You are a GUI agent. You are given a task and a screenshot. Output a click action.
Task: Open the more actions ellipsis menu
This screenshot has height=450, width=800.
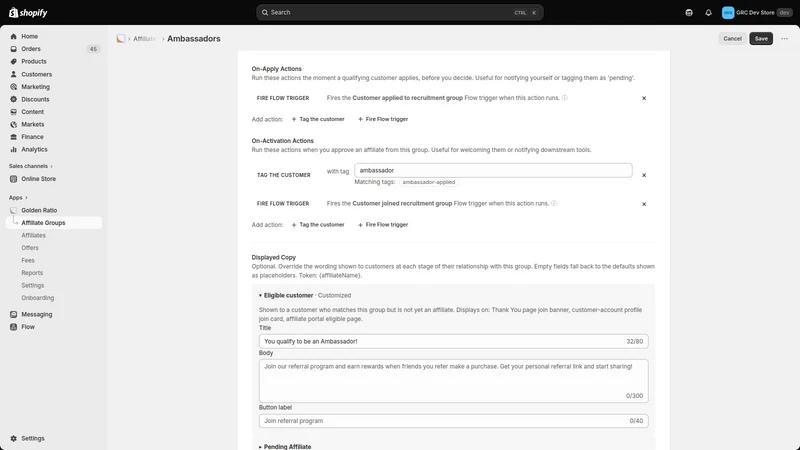[x=784, y=39]
